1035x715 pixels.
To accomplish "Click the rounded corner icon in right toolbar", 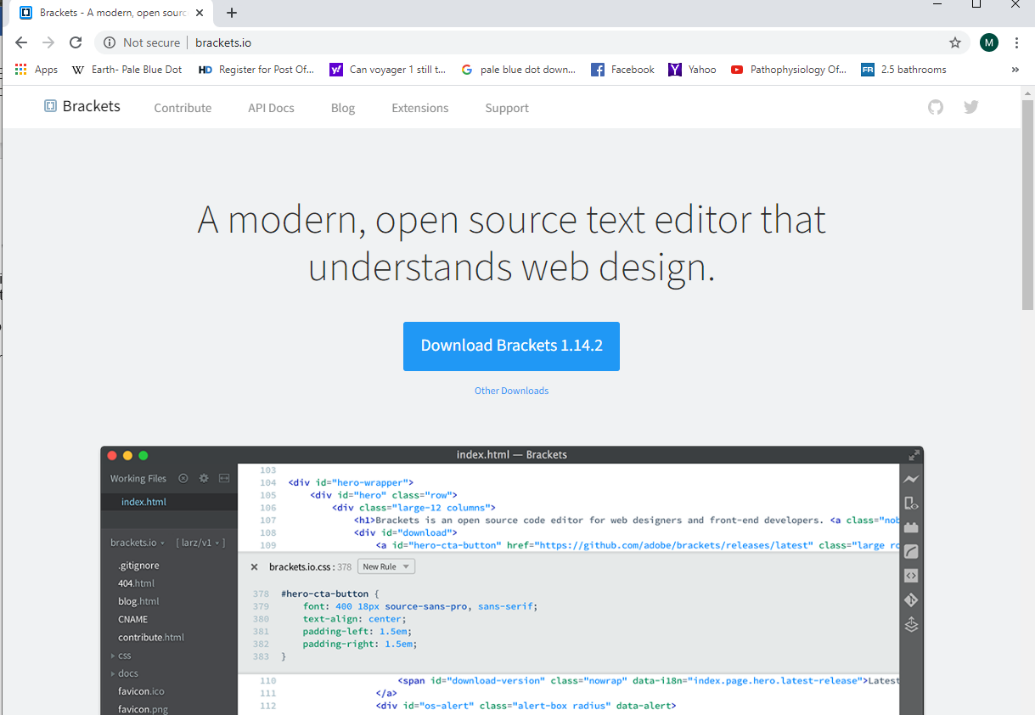I will (x=911, y=551).
